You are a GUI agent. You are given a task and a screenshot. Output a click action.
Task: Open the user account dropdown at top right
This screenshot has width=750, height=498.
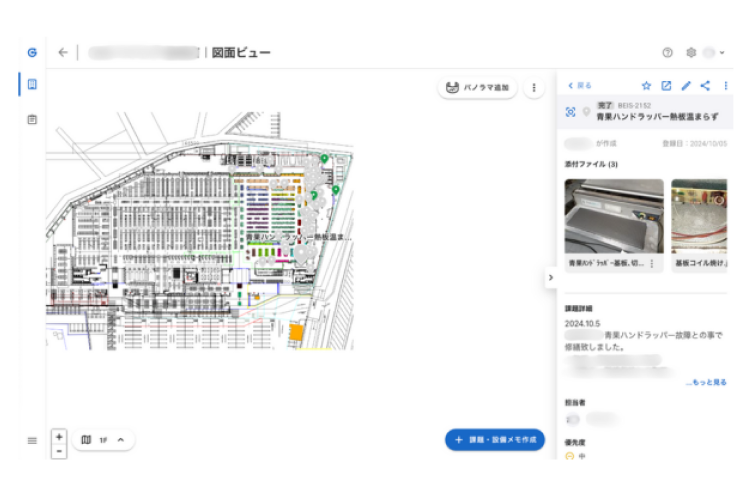(714, 53)
